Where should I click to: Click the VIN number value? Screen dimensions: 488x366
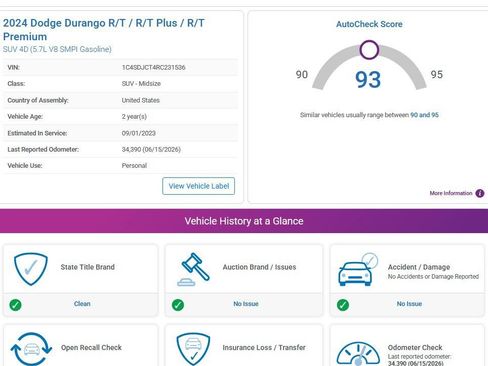click(153, 67)
